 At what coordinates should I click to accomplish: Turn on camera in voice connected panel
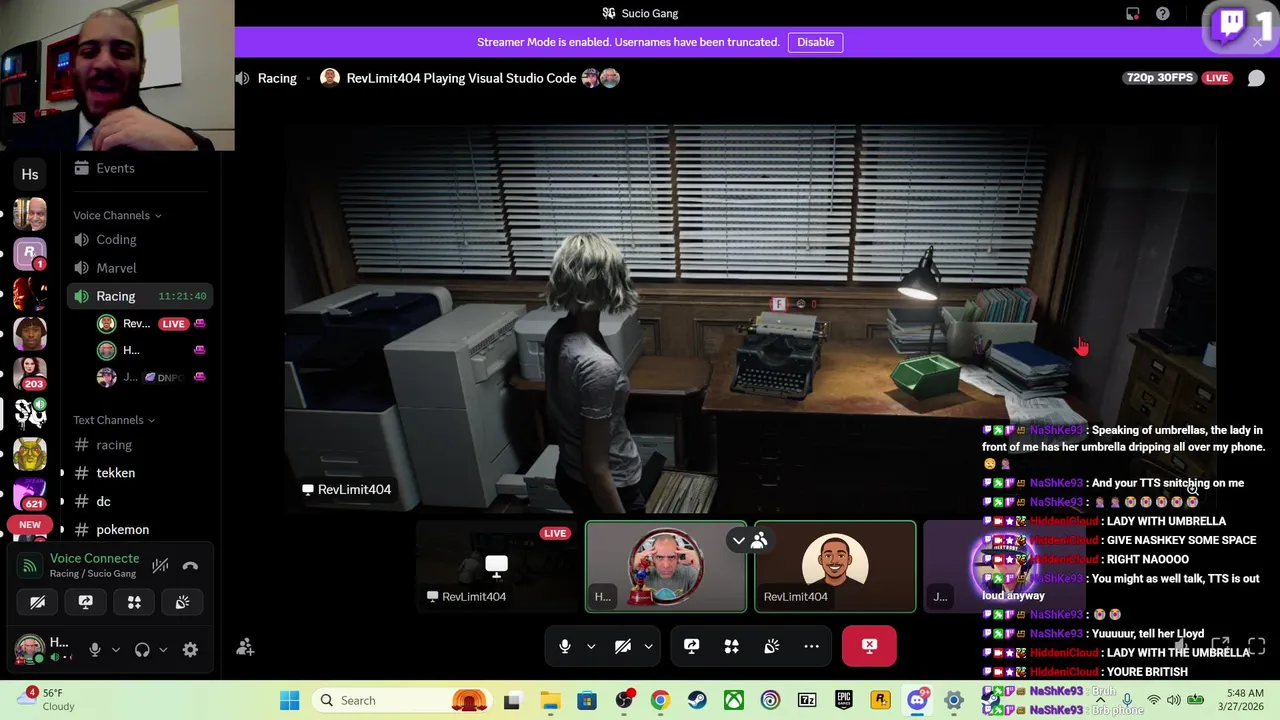(38, 602)
